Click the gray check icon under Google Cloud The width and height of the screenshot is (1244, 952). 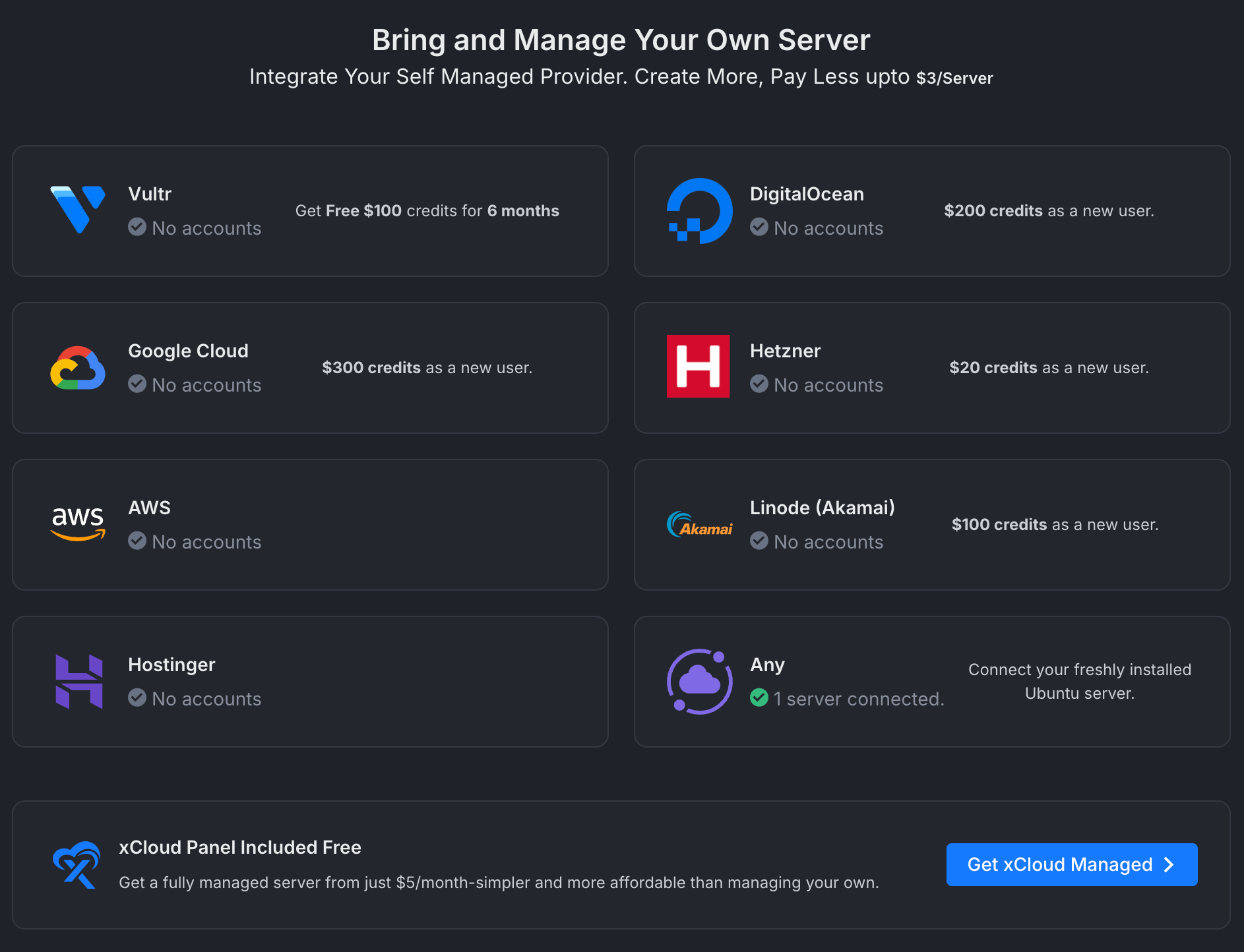(x=137, y=384)
